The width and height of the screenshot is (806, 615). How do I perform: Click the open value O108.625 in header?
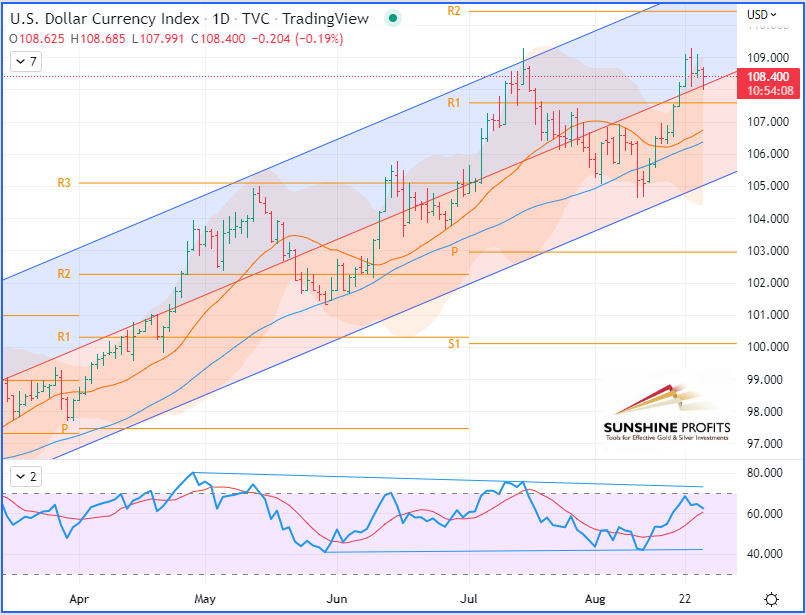[37, 39]
